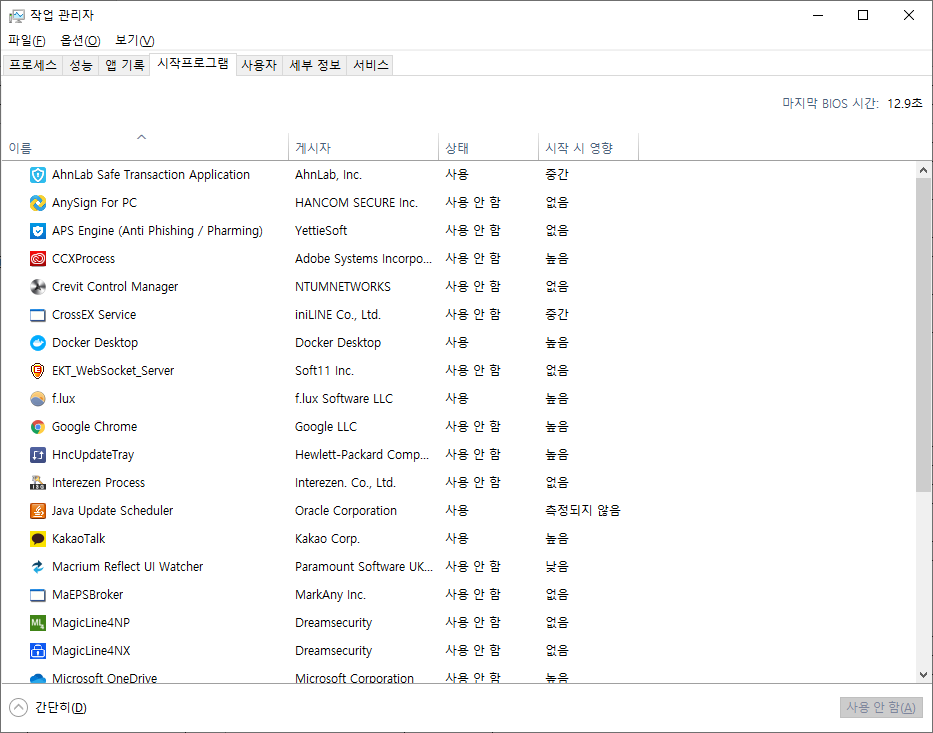Click the APS Engine shield icon

pos(37,231)
